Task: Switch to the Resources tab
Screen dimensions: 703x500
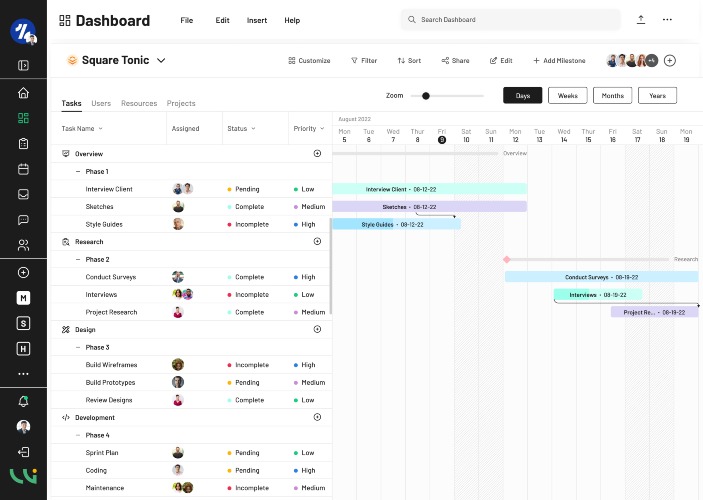Action: pos(139,103)
